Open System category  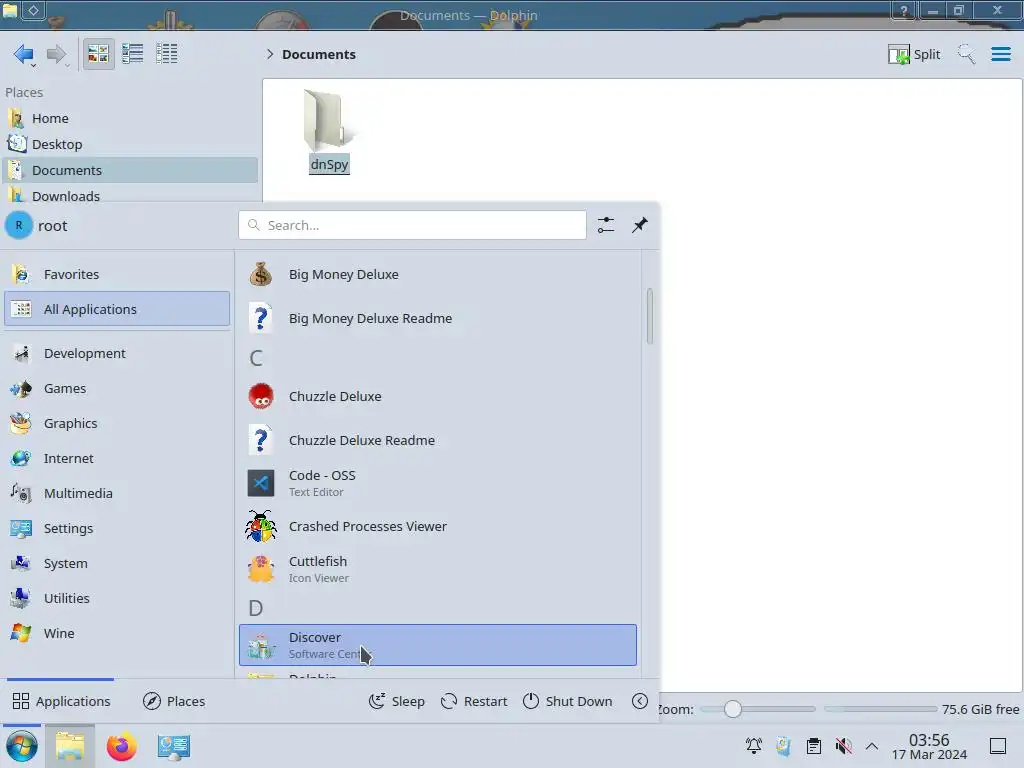tap(117, 564)
